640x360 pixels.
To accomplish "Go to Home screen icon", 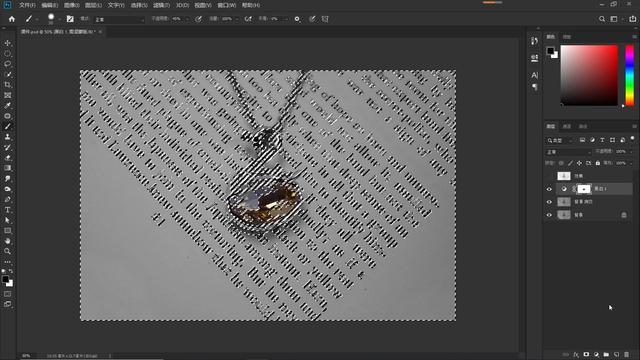I will 11,19.
